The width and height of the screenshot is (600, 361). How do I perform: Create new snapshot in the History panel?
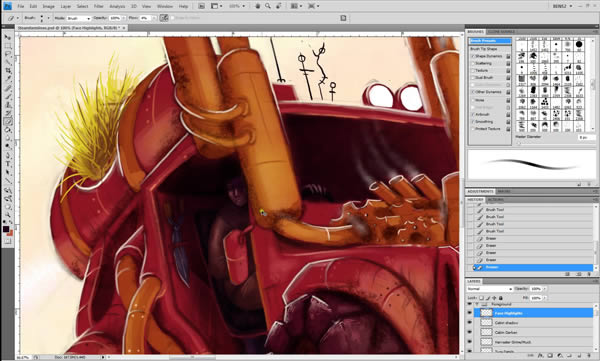(x=579, y=274)
